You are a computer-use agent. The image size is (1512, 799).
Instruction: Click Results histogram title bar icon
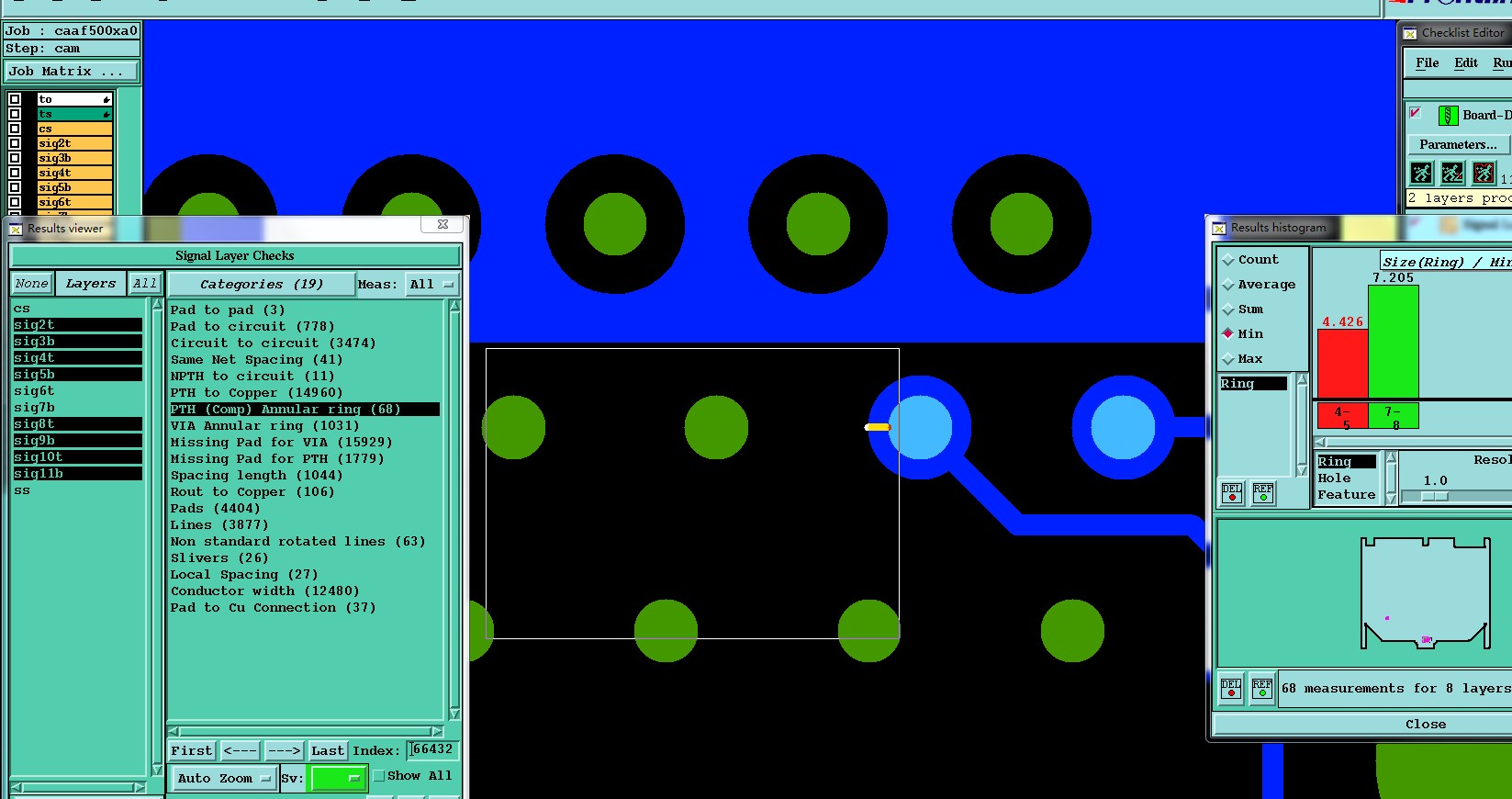coord(1219,228)
